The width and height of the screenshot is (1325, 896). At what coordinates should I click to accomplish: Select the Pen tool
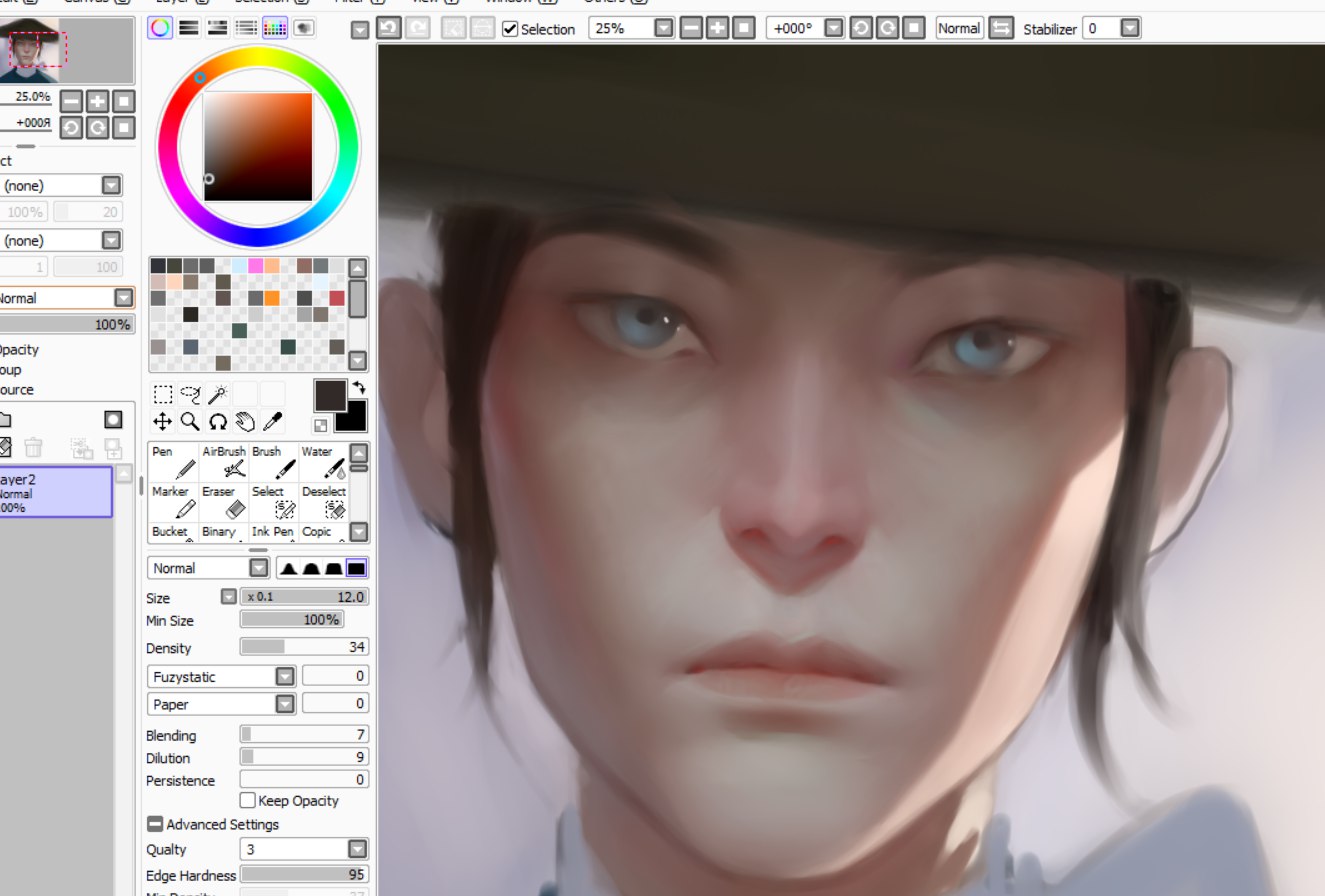coord(174,462)
